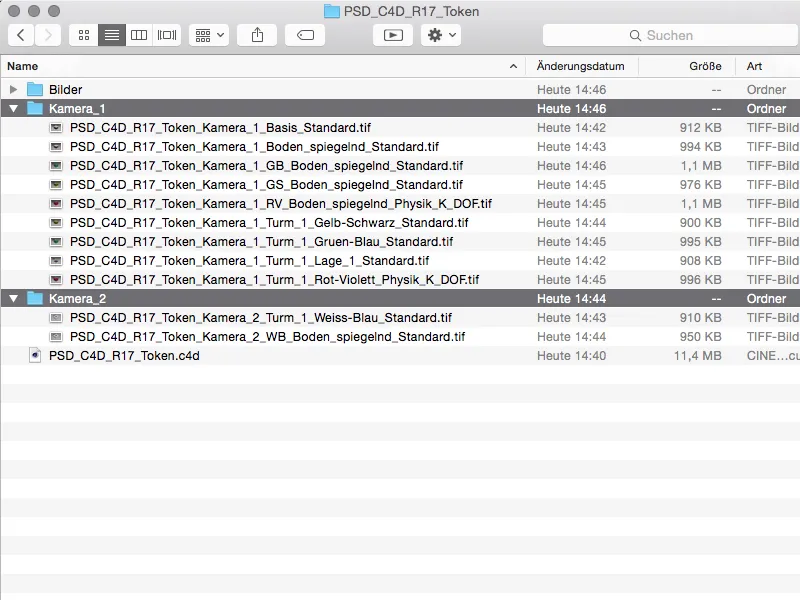Image resolution: width=800 pixels, height=600 pixels.
Task: Collapse the Kamera_1 folder
Action: pos(14,109)
